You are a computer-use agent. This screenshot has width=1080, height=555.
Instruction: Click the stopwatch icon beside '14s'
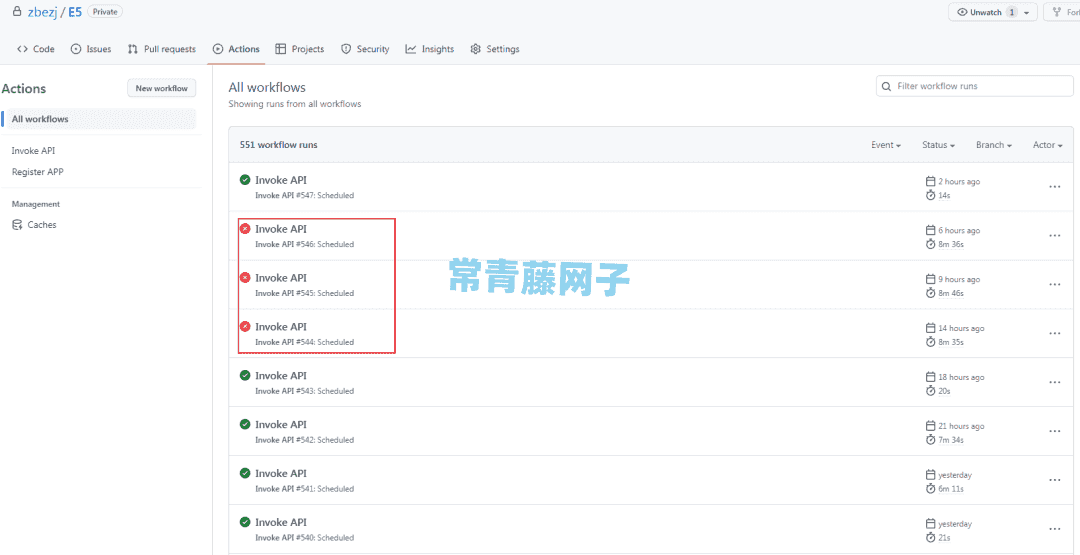coord(931,196)
